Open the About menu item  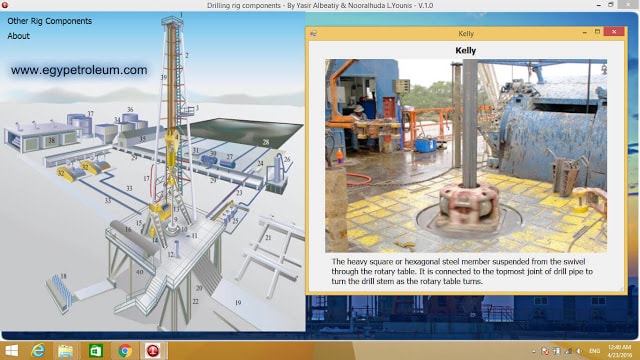[18, 36]
